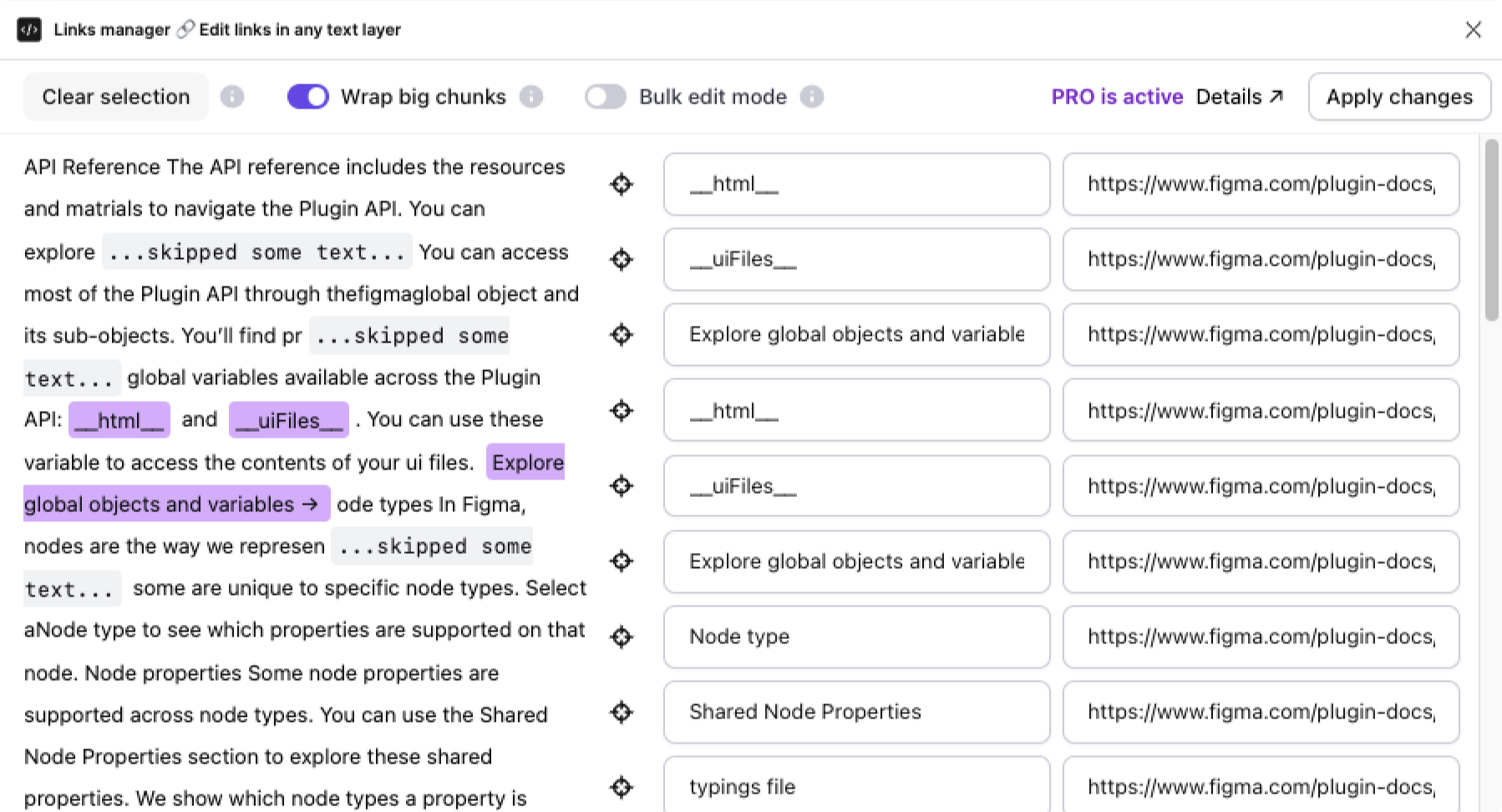
Task: Click the locate target icon beside the first __html__ row
Action: [x=621, y=185]
